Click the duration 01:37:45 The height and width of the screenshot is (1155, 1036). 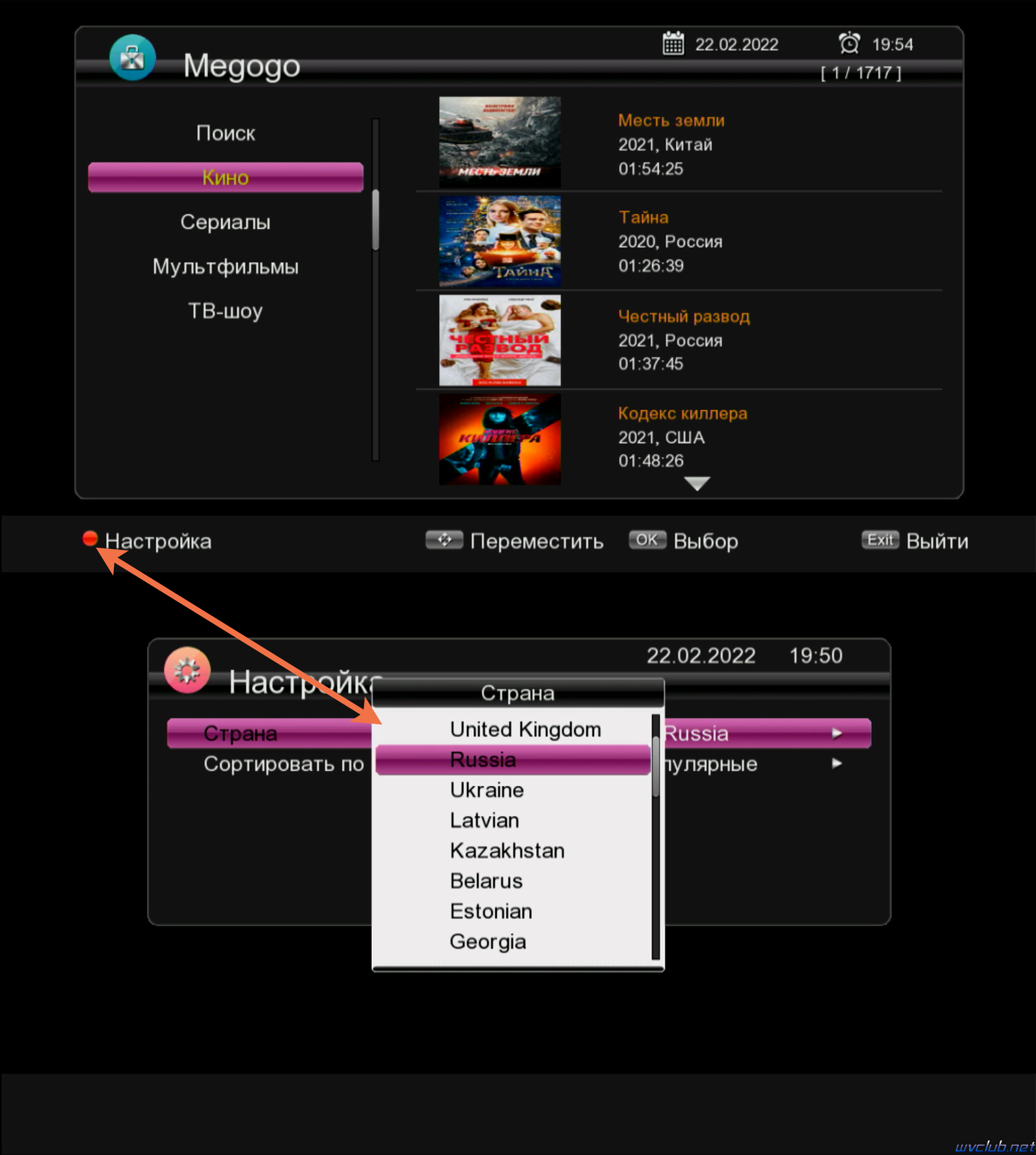coord(651,364)
